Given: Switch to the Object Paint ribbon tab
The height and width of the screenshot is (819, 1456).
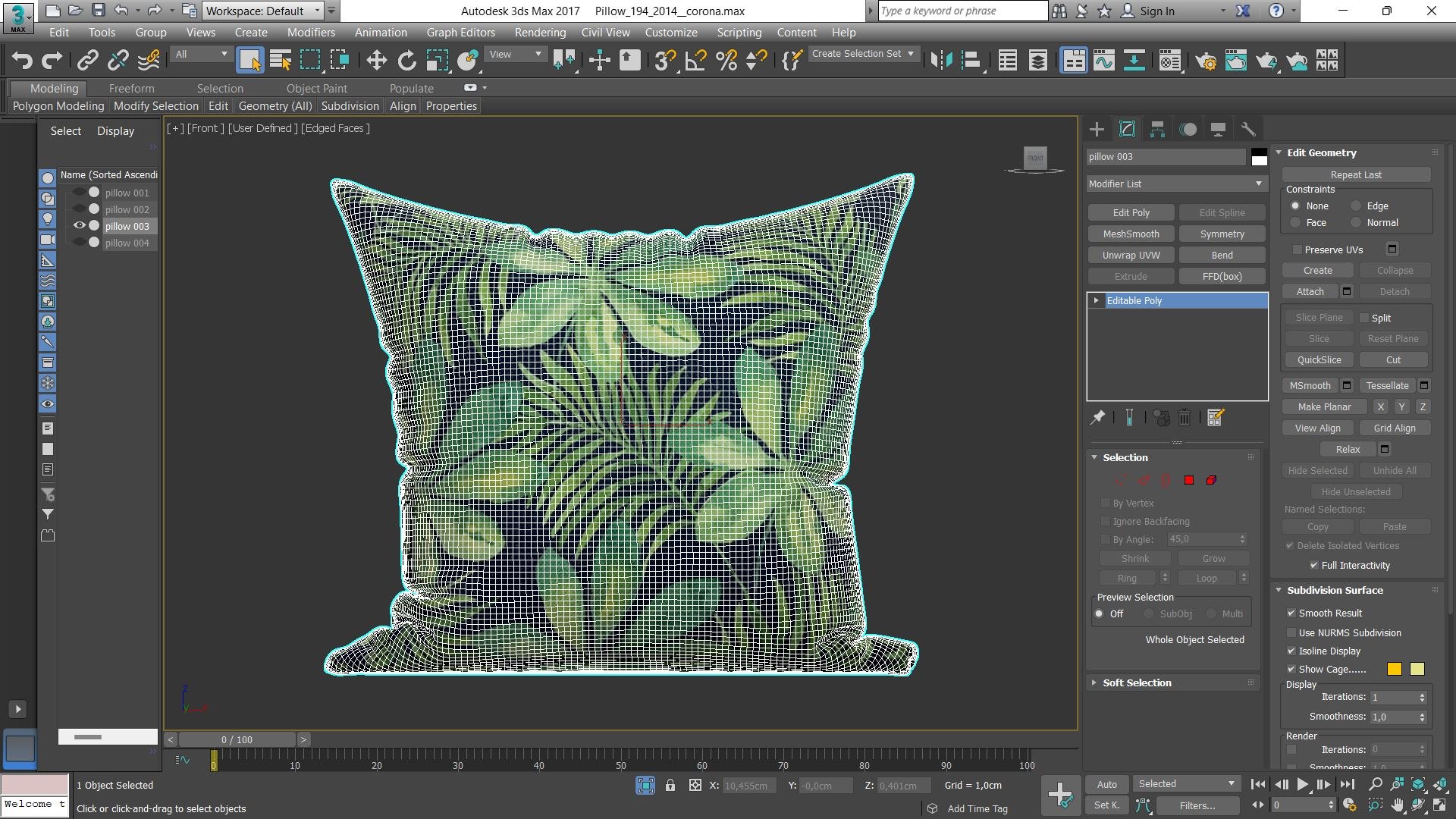Looking at the screenshot, I should click(316, 88).
